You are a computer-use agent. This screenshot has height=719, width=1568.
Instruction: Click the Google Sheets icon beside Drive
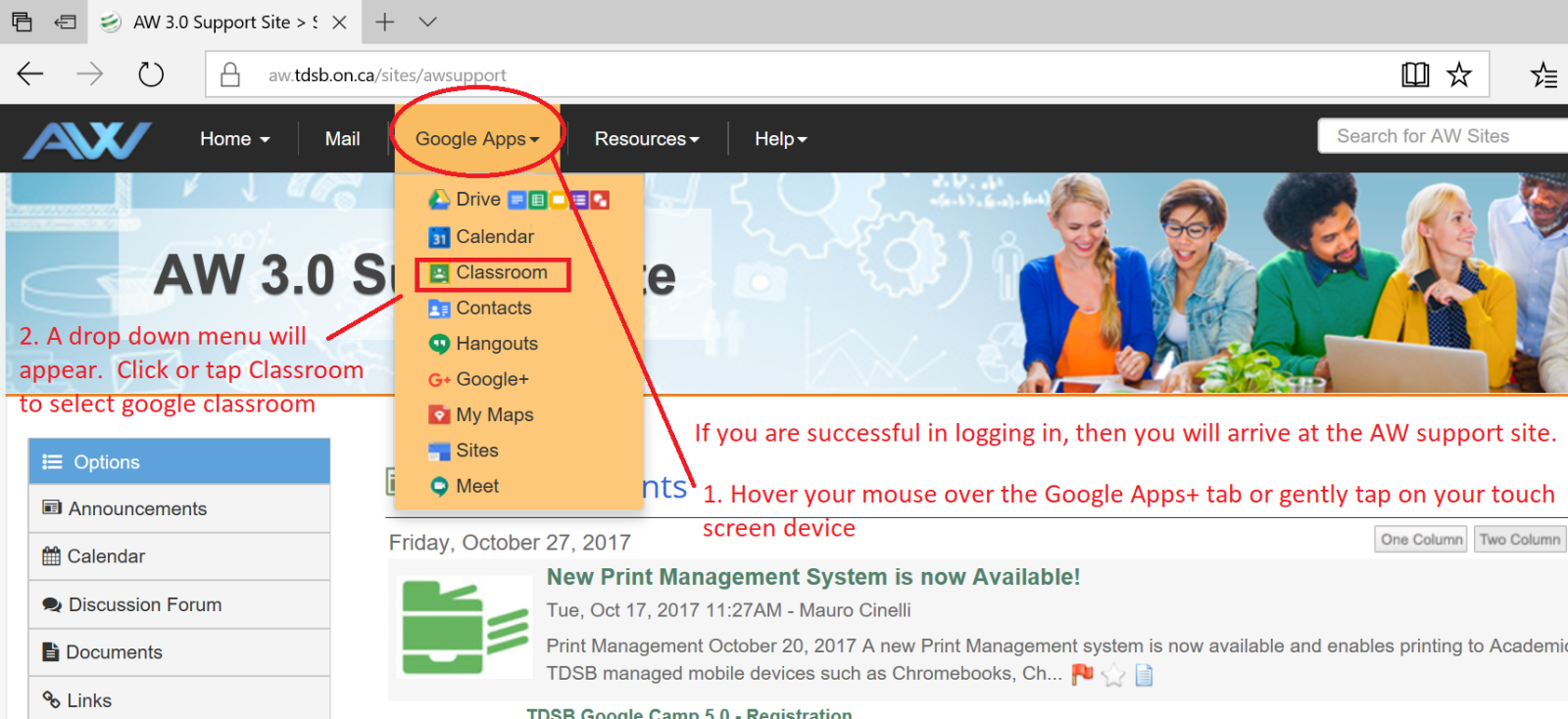[x=537, y=200]
